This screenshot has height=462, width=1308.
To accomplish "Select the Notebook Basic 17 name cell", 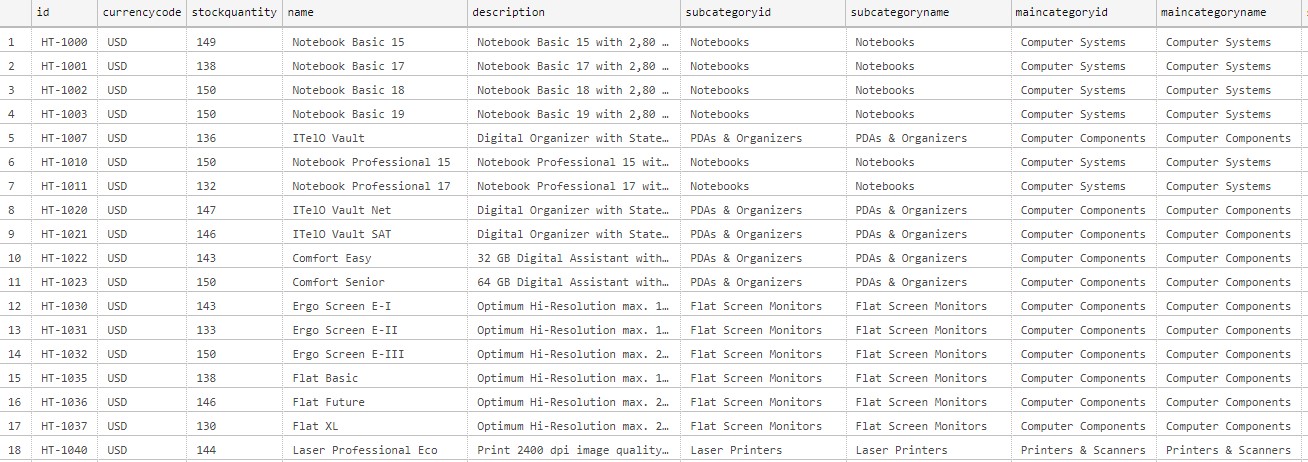I will tap(375, 66).
